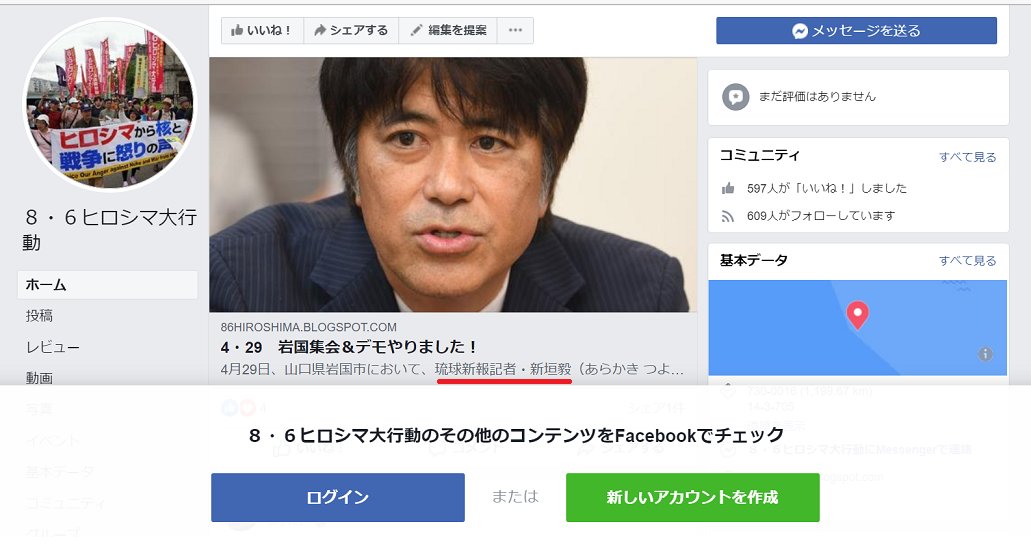This screenshot has height=544, width=1031.
Task: Click 609人がフォローしています text
Action: (x=821, y=216)
